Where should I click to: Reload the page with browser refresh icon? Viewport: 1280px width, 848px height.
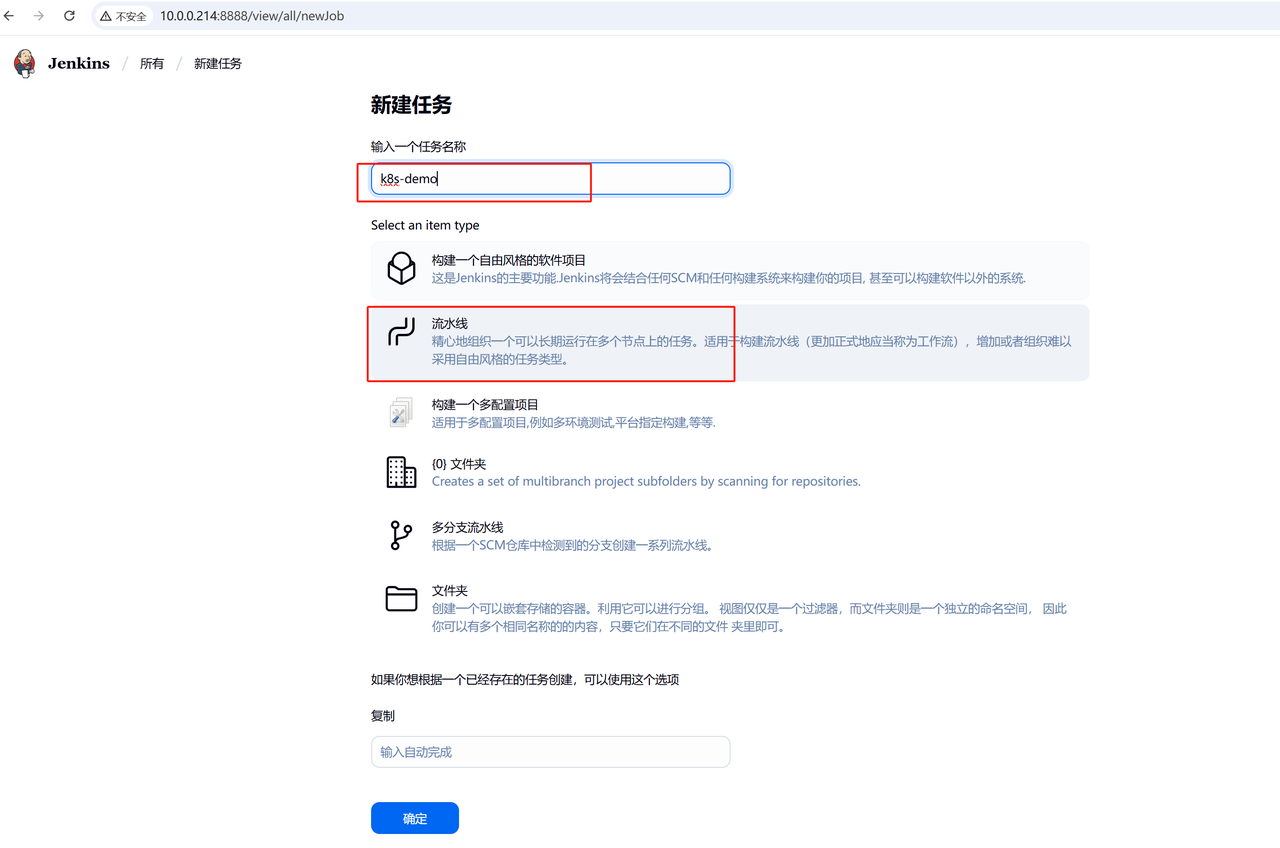click(69, 16)
